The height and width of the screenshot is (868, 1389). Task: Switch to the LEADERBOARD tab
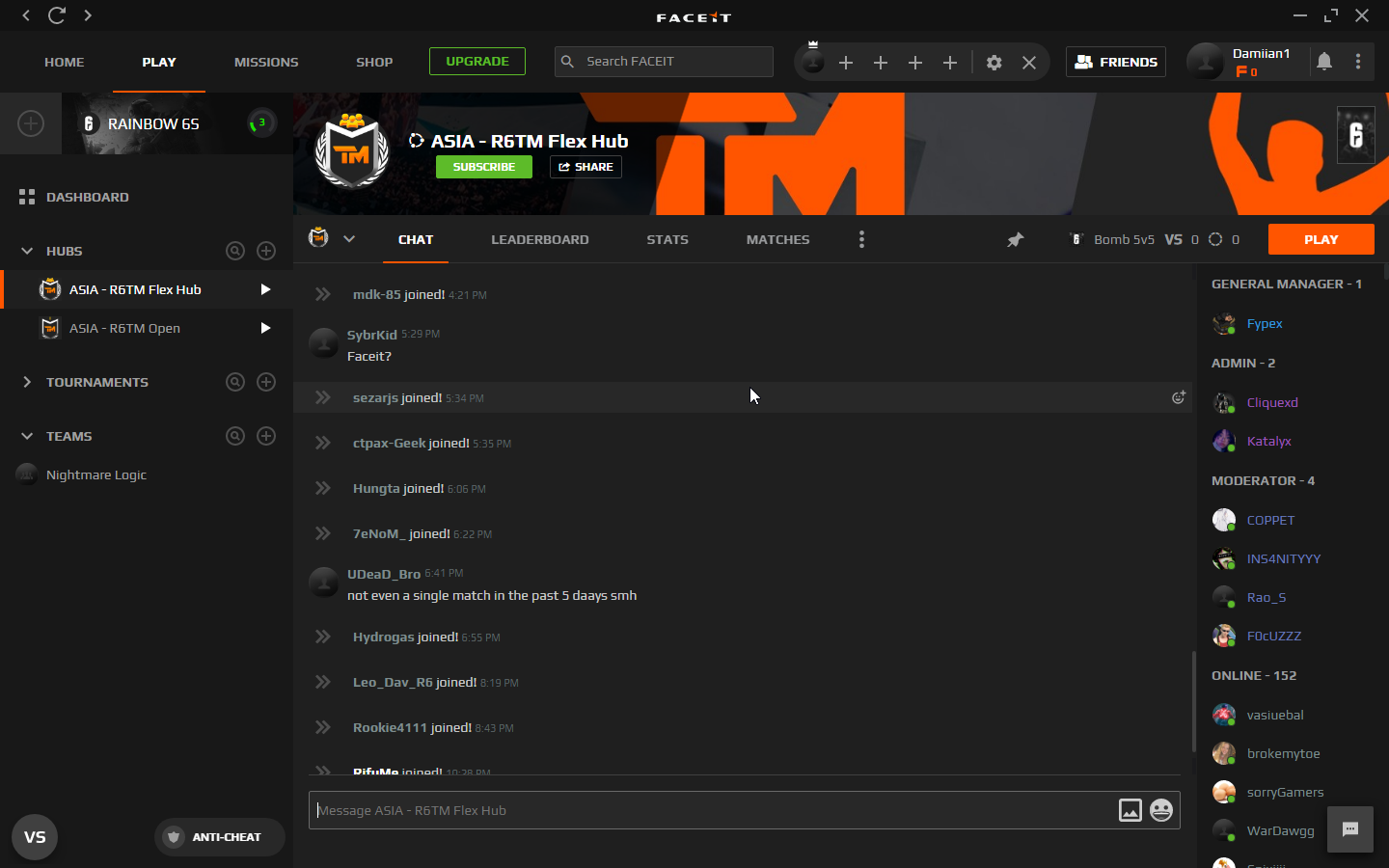539,239
